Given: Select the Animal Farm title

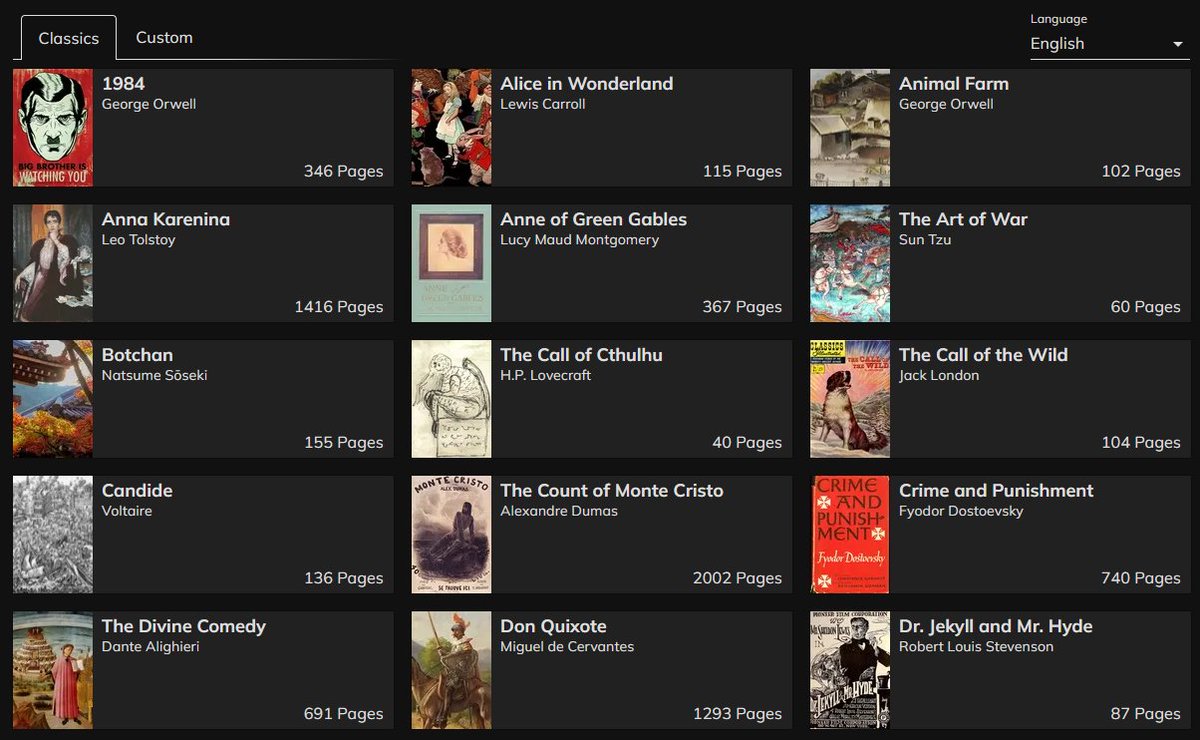Looking at the screenshot, I should (x=954, y=84).
